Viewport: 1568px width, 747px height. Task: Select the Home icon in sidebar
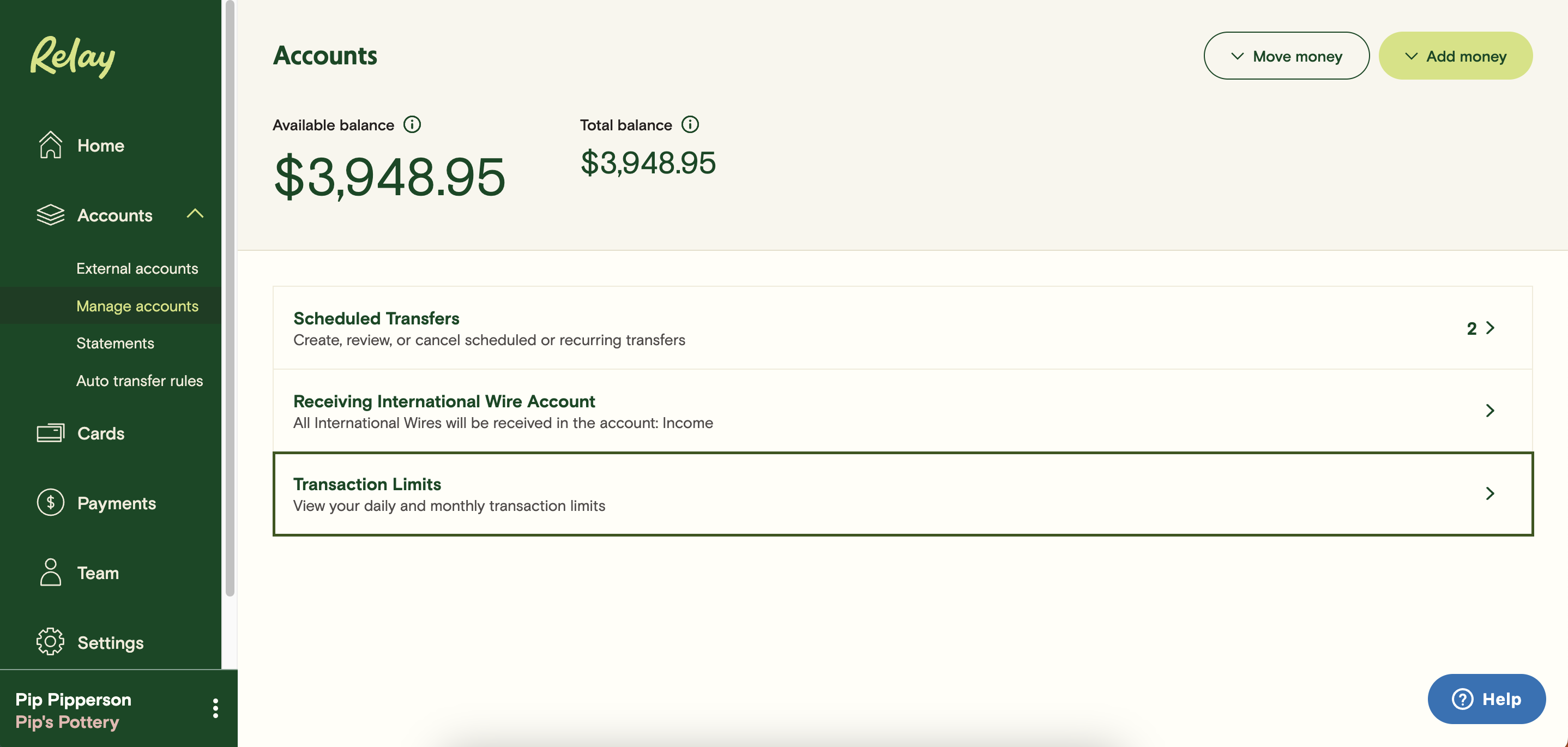(50, 145)
